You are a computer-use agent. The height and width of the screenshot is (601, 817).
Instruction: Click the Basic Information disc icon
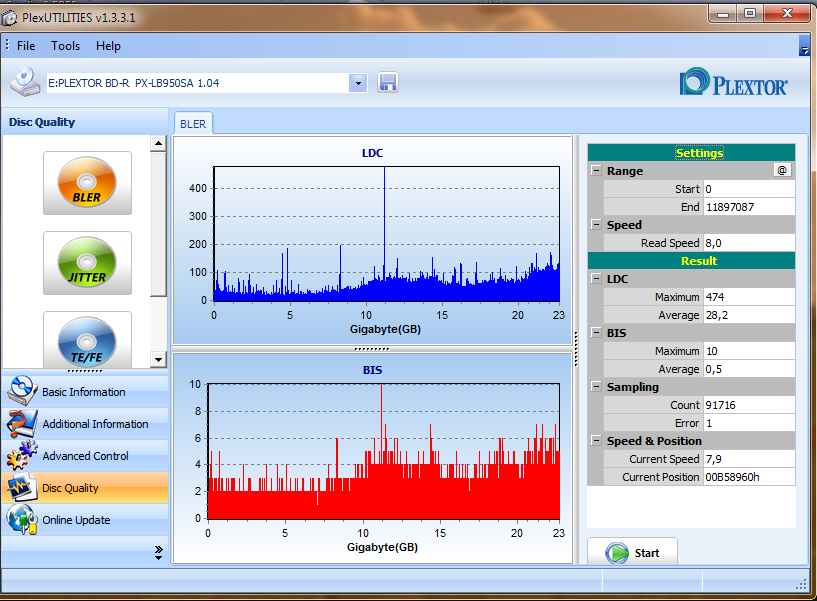click(21, 391)
